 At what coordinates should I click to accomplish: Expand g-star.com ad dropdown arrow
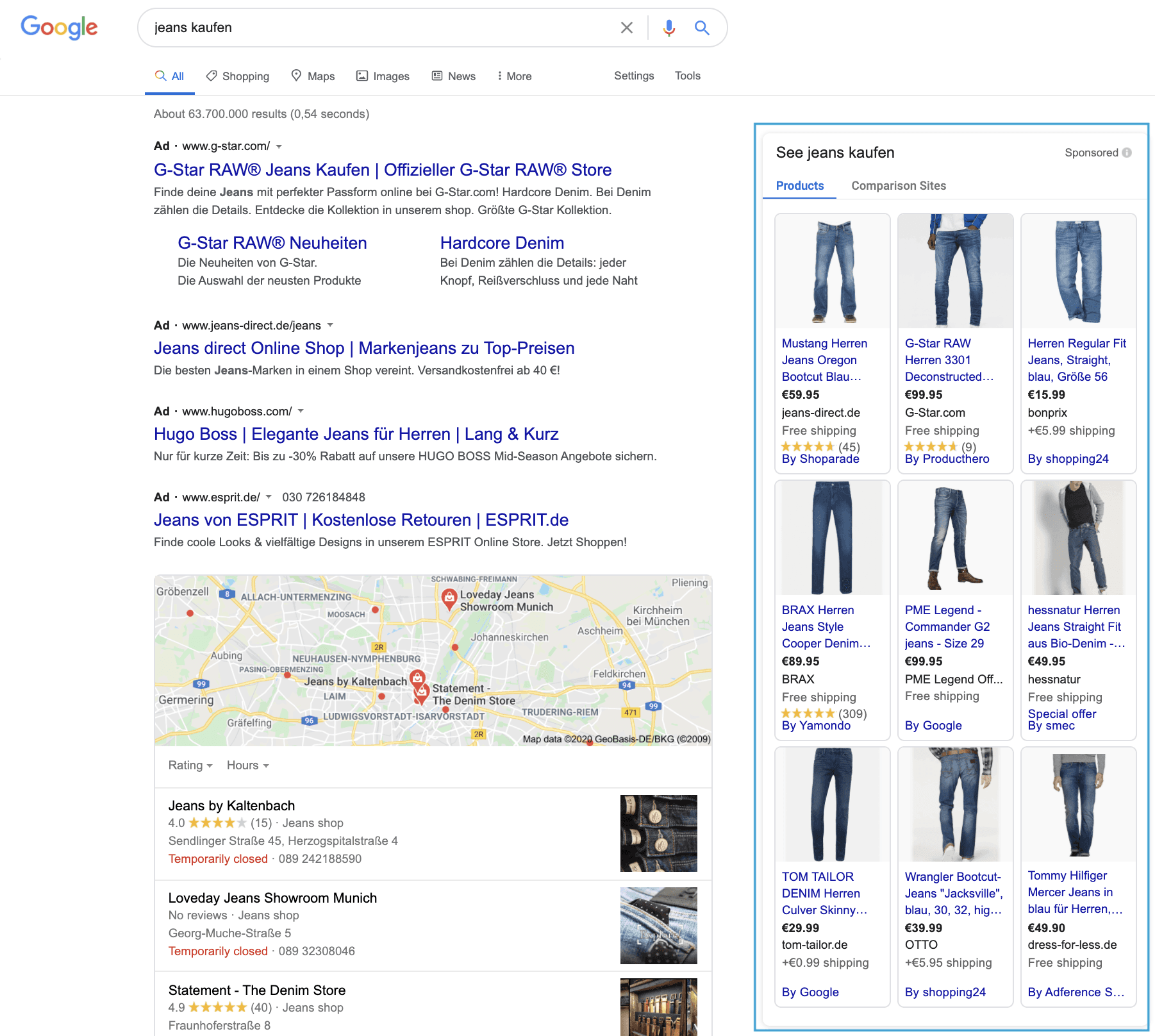(x=279, y=147)
